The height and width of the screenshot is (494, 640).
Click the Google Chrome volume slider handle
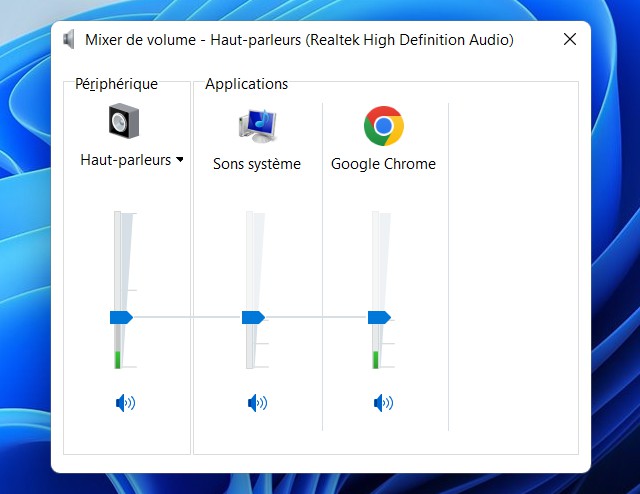[379, 317]
